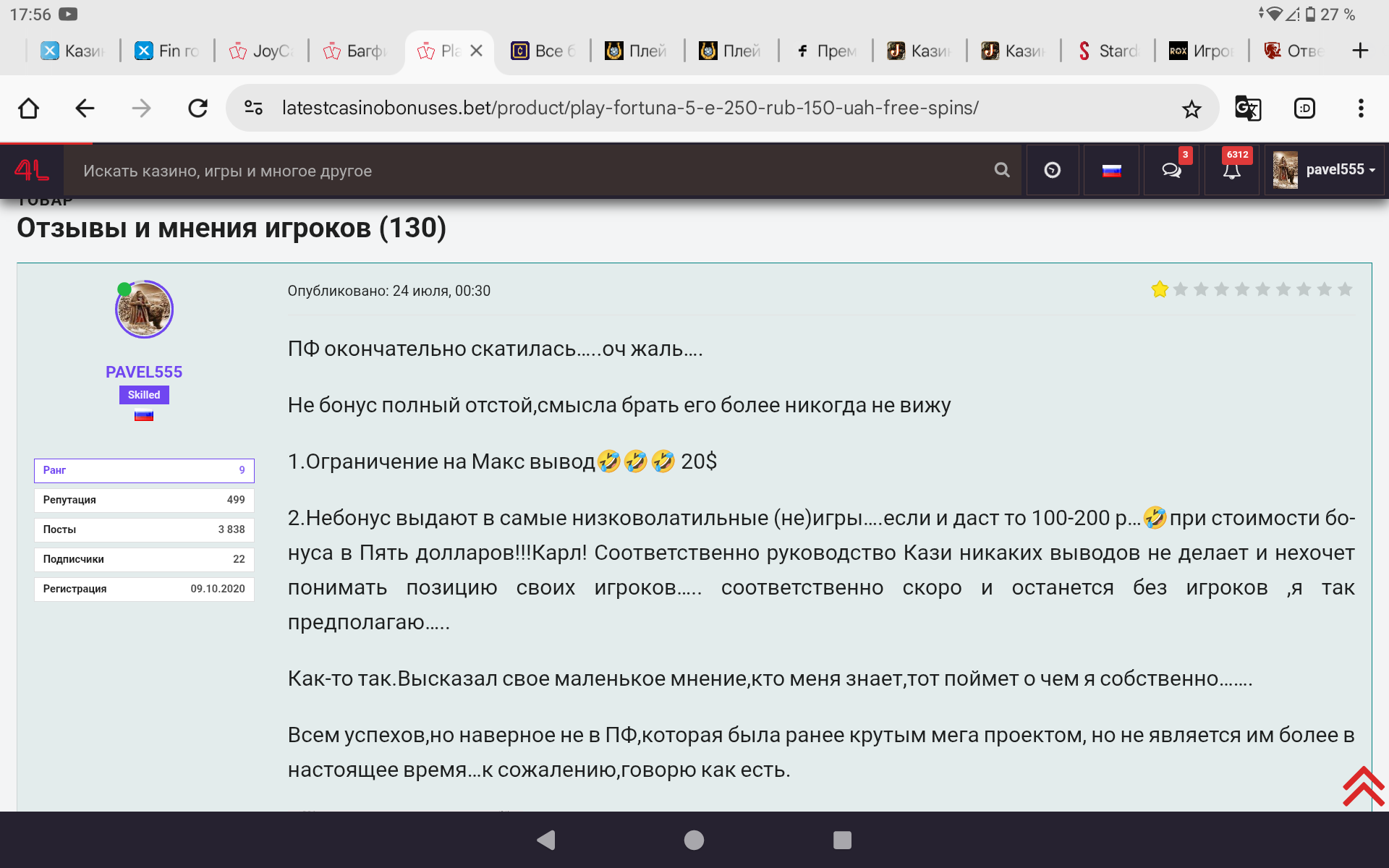Image resolution: width=1389 pixels, height=868 pixels.
Task: Open site info icon in address bar
Action: click(x=253, y=109)
